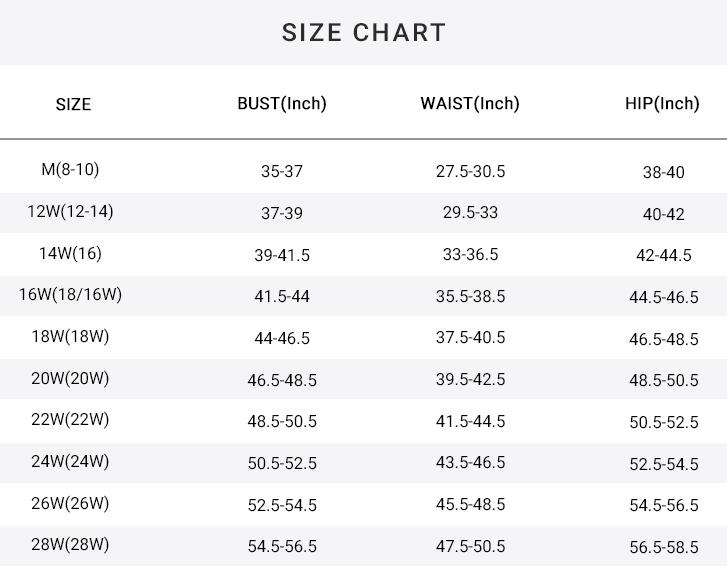Pick the 22W(22W) size label
727x574 pixels.
coord(70,419)
